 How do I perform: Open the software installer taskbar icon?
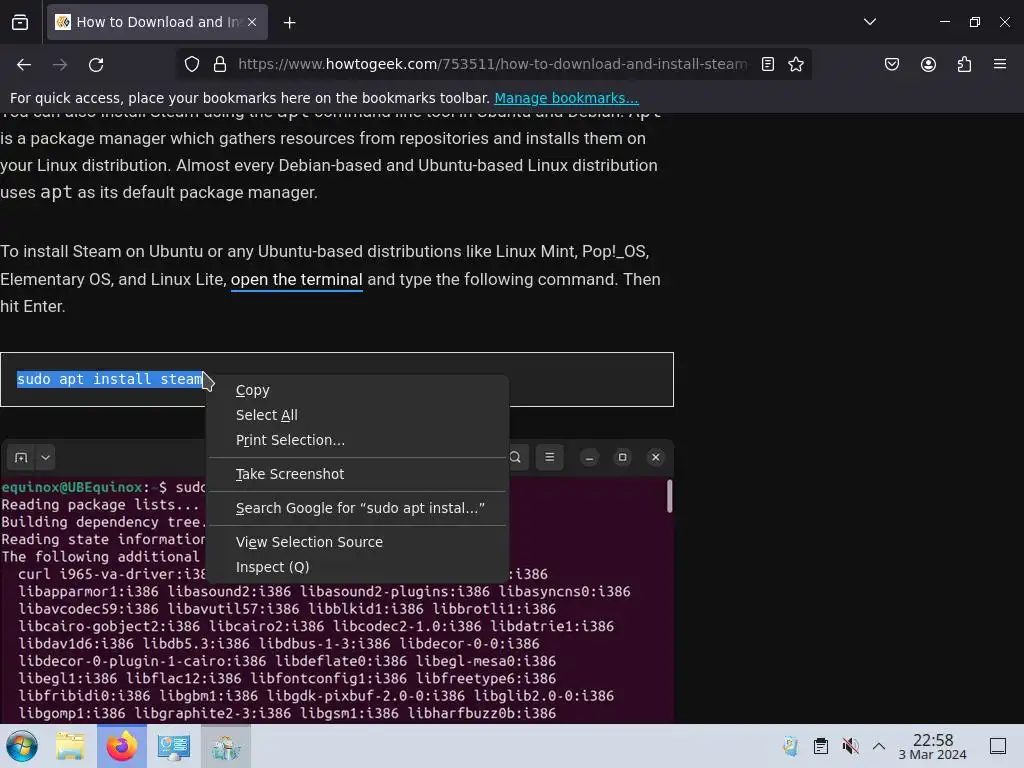pos(226,746)
